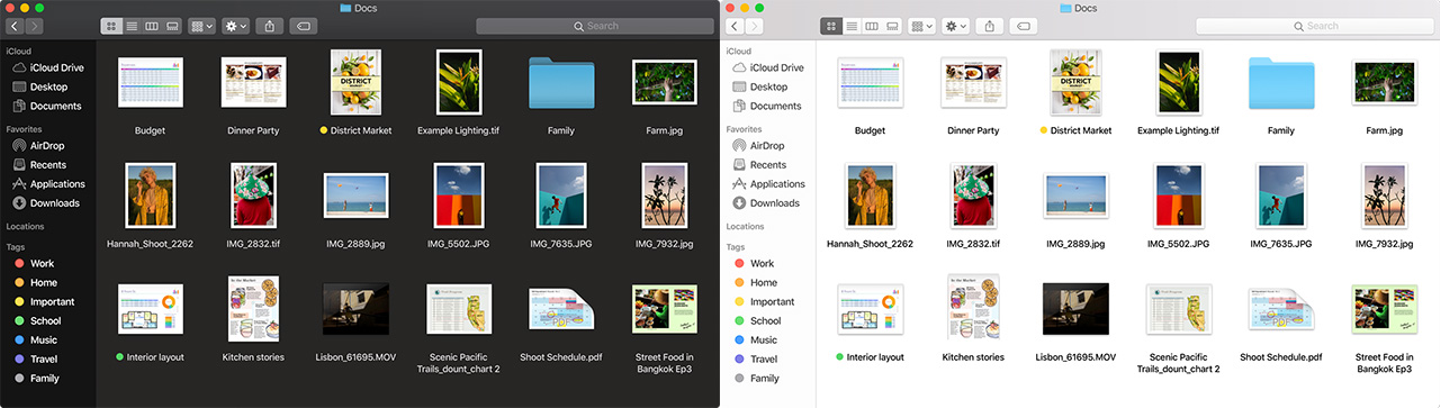Open AirDrop in the dark window sidebar
Viewport: 1440px width, 408px height.
coord(47,146)
